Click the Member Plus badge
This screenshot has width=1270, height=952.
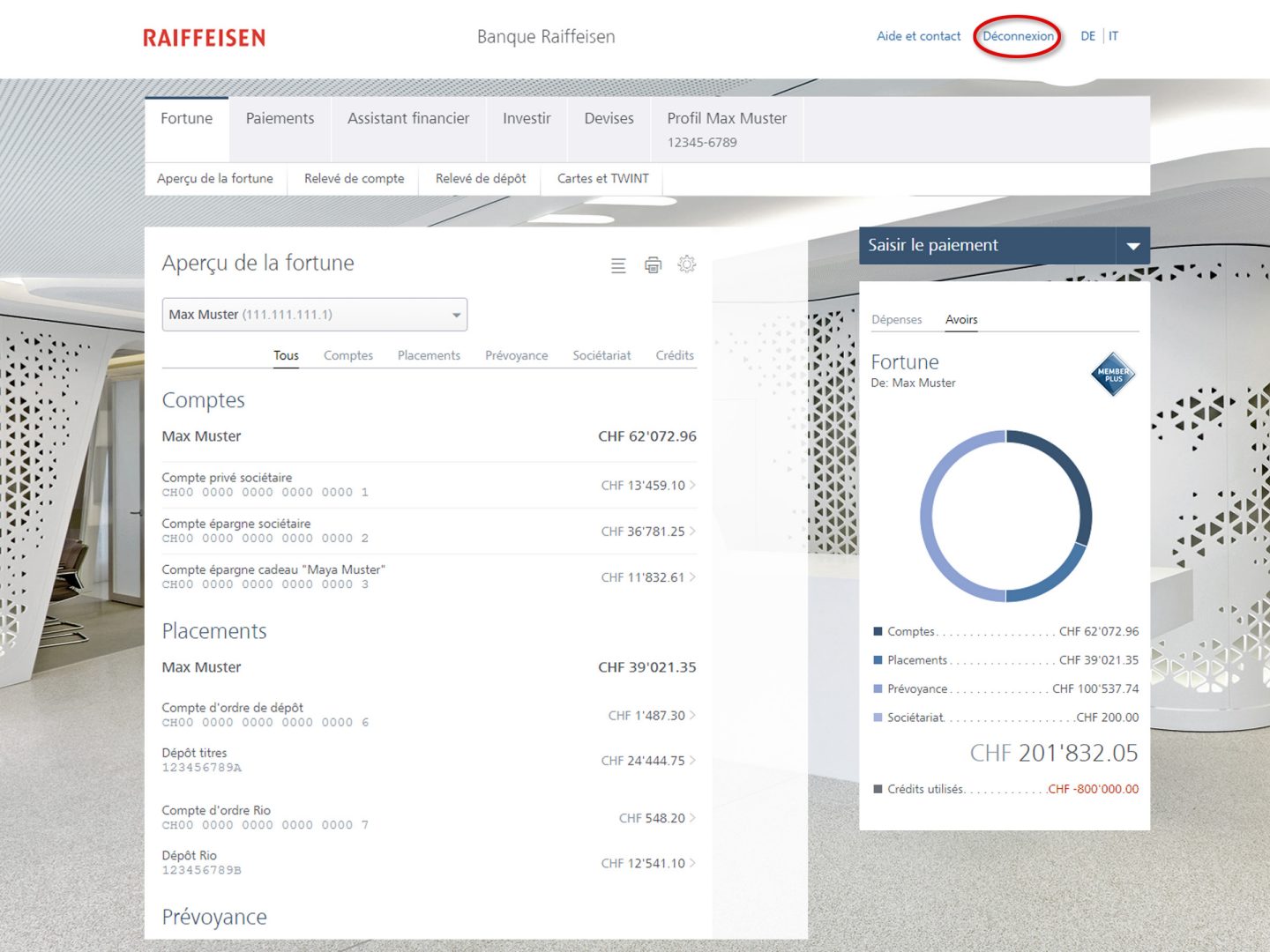click(1113, 375)
